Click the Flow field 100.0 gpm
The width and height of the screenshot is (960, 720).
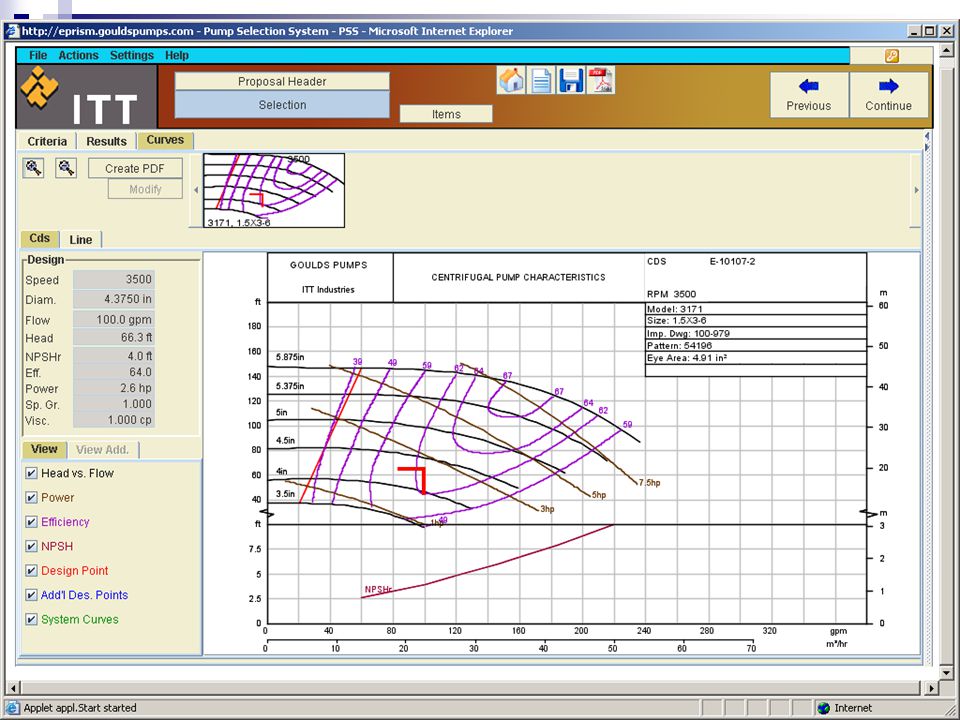tap(114, 320)
